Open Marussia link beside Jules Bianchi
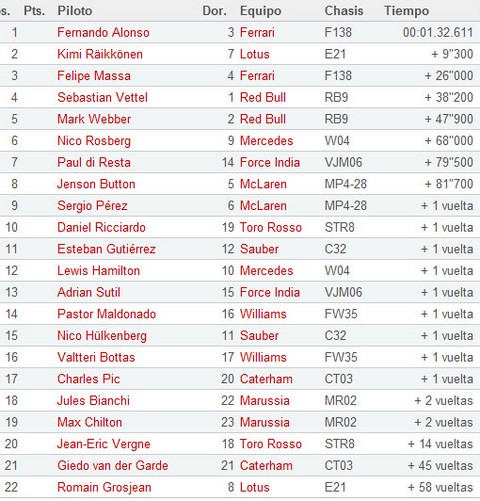Image resolution: width=480 pixels, height=501 pixels. pyautogui.click(x=265, y=401)
